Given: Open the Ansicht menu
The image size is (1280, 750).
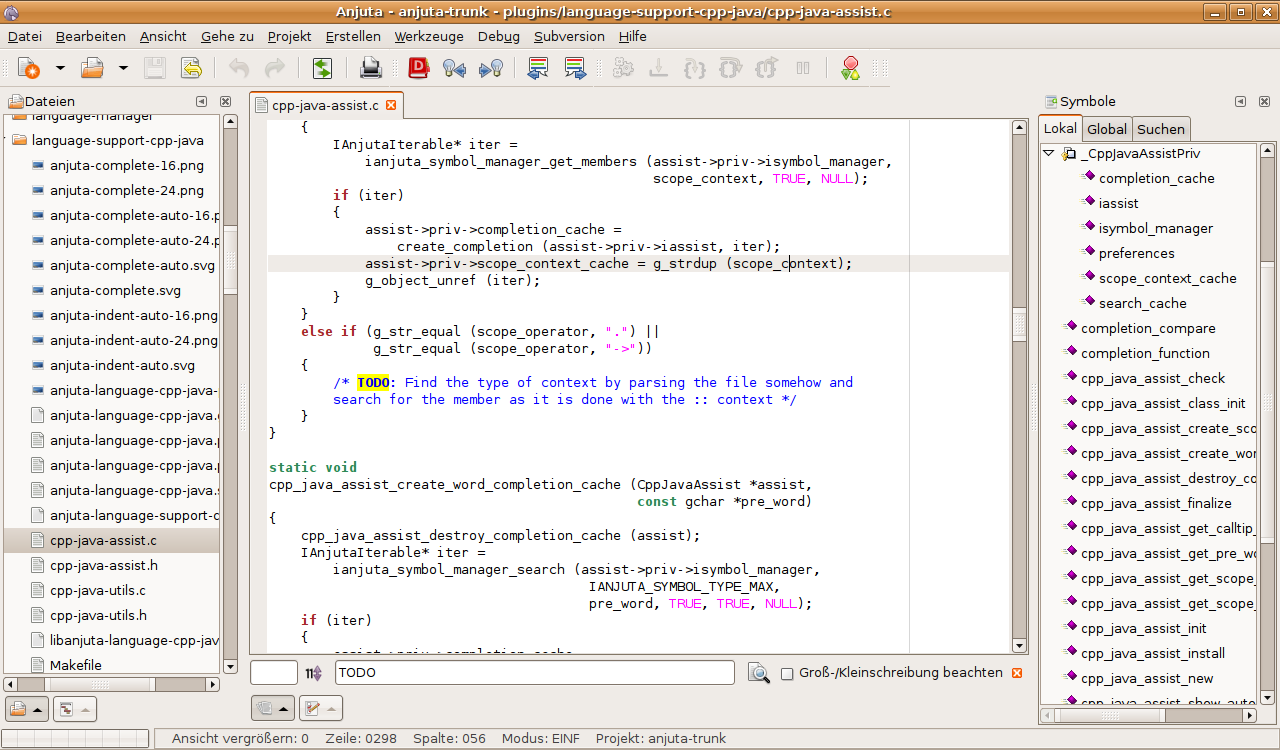Looking at the screenshot, I should [163, 36].
